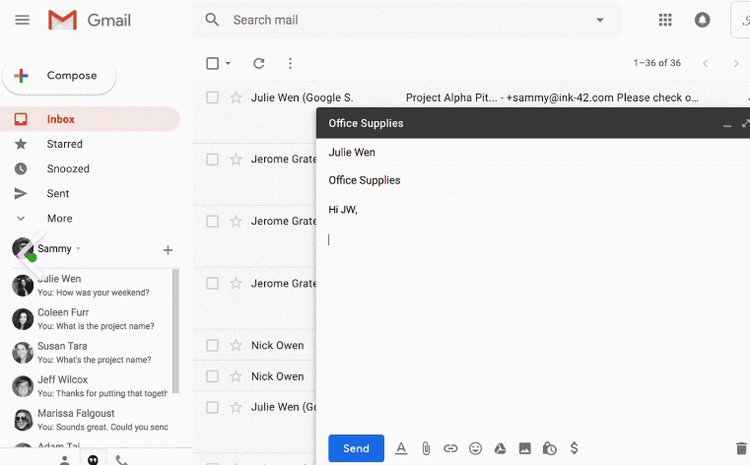Check the second Nick Owen email
The image size is (750, 465).
point(212,376)
